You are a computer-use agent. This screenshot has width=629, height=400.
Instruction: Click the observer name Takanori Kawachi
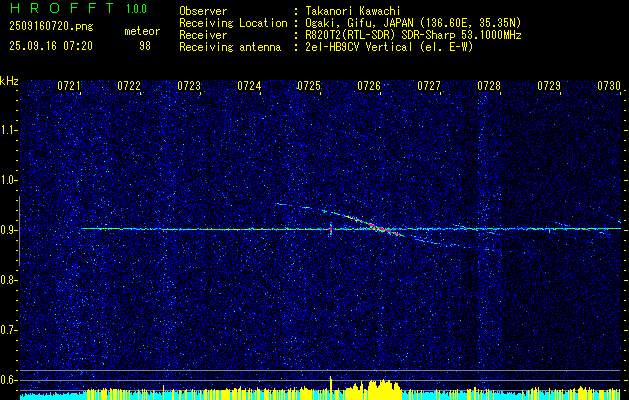click(353, 11)
